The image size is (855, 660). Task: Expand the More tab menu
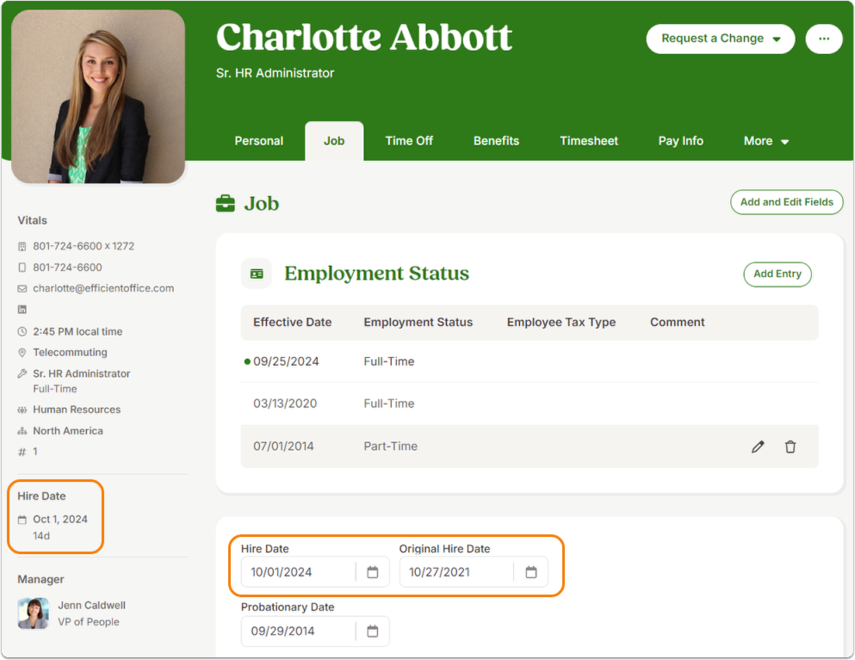pos(766,141)
